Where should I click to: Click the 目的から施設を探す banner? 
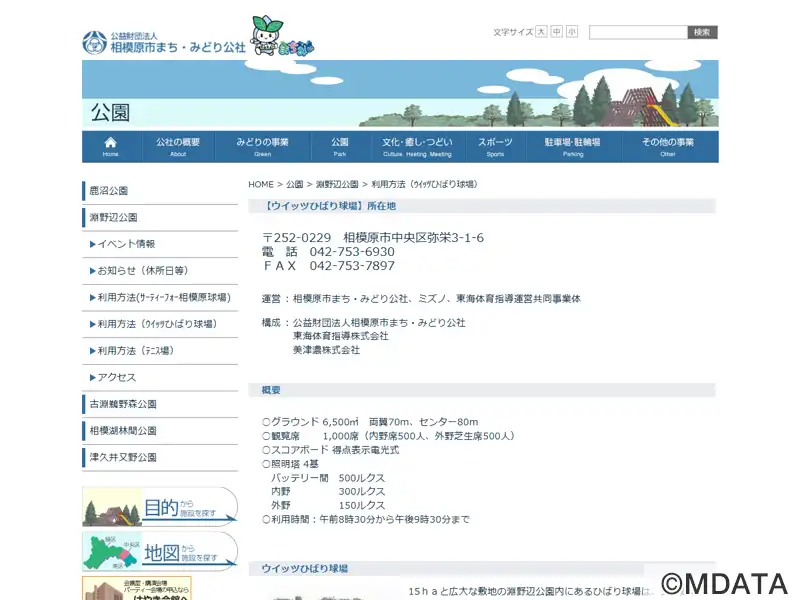point(160,507)
